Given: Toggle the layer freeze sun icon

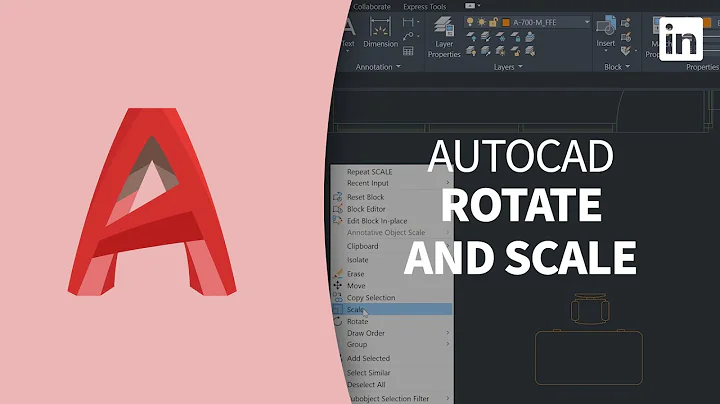Looking at the screenshot, I should click(481, 22).
